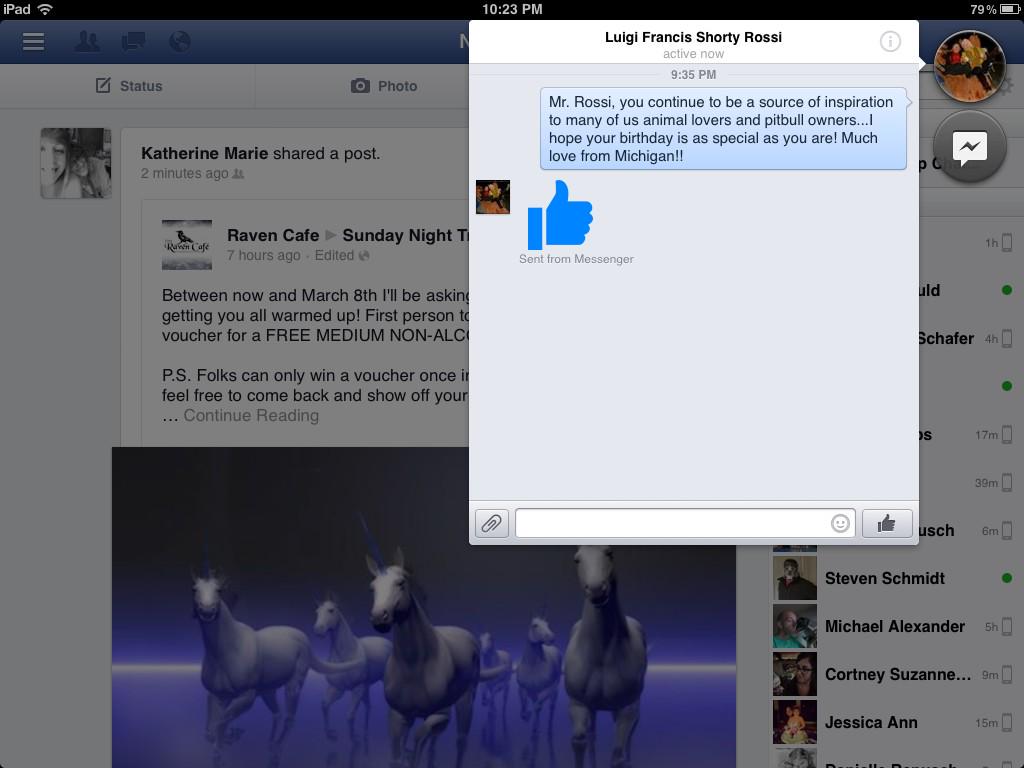The height and width of the screenshot is (768, 1024).
Task: Click the message text input field
Action: 685,523
